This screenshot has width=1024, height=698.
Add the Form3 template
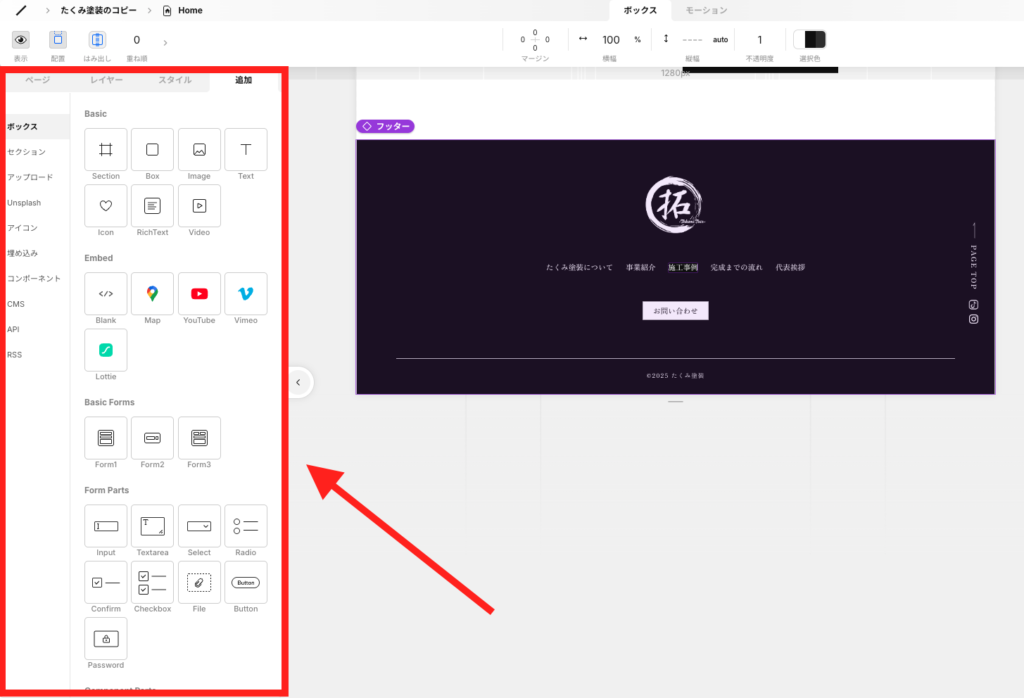[199, 438]
